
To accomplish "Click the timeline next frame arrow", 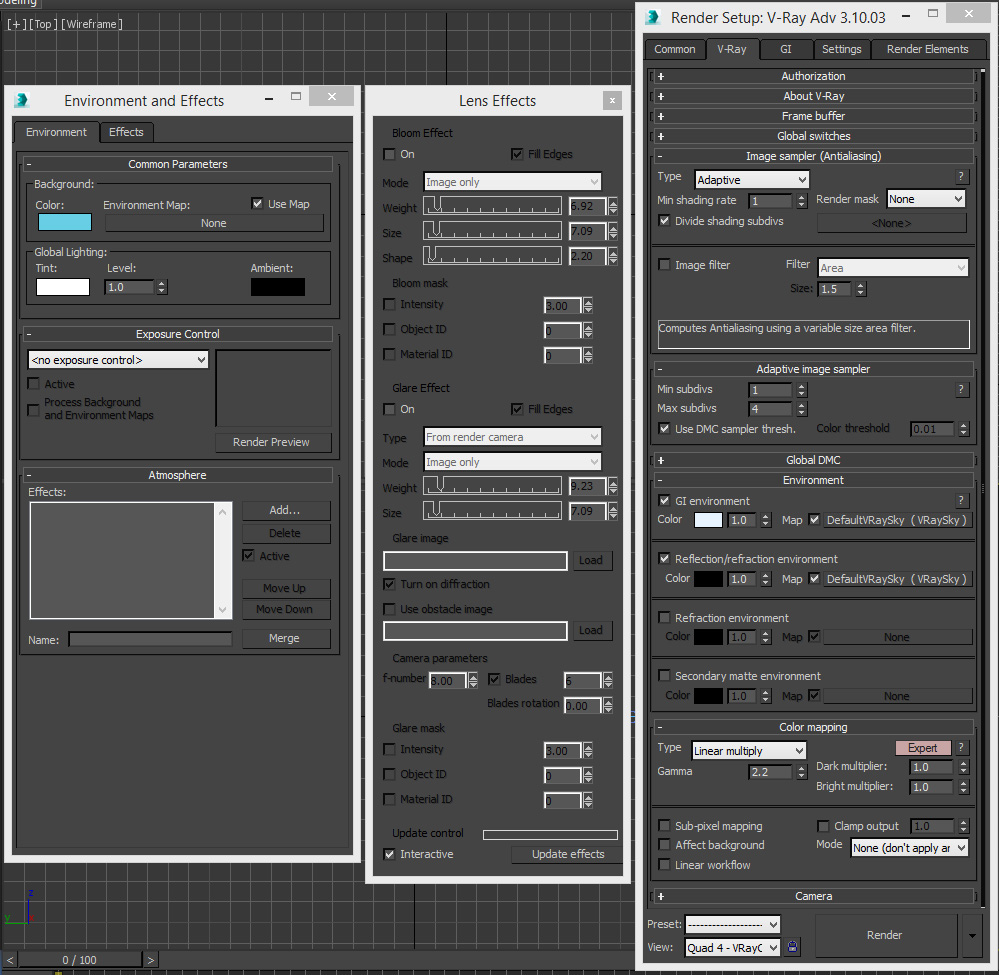I will (x=150, y=960).
